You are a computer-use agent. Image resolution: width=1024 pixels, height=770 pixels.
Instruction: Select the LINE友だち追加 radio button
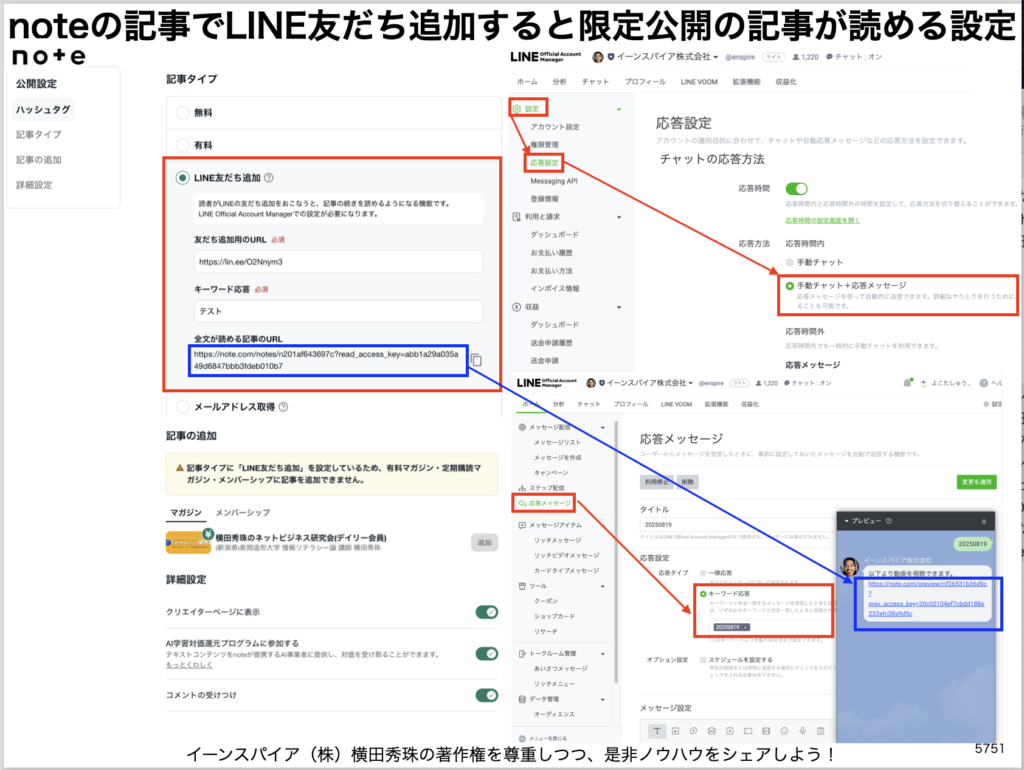coord(183,178)
